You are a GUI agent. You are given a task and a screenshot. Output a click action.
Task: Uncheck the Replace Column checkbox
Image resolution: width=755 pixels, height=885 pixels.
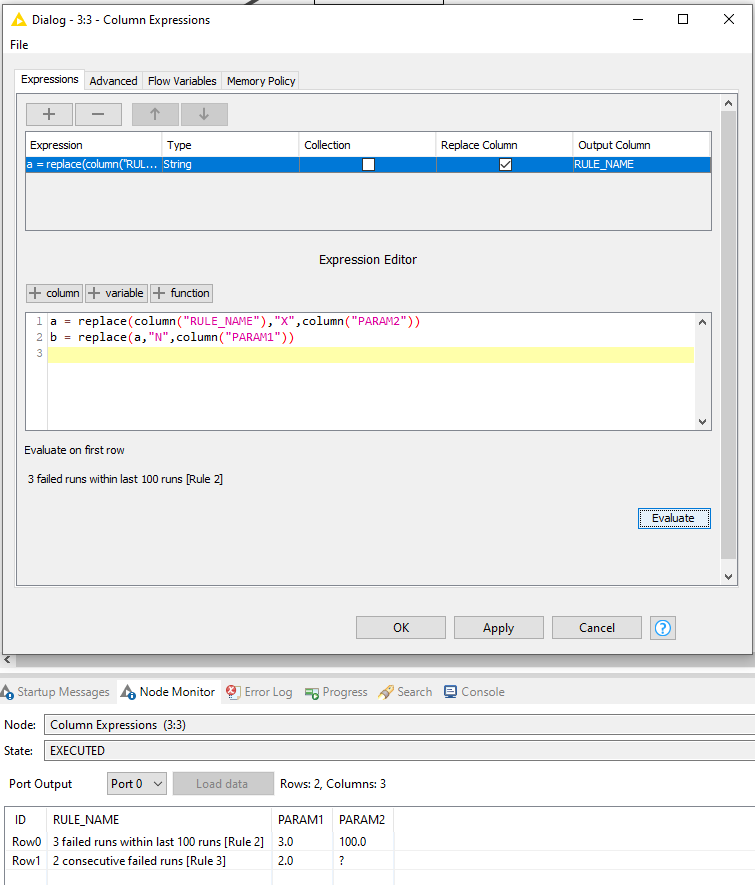click(505, 165)
